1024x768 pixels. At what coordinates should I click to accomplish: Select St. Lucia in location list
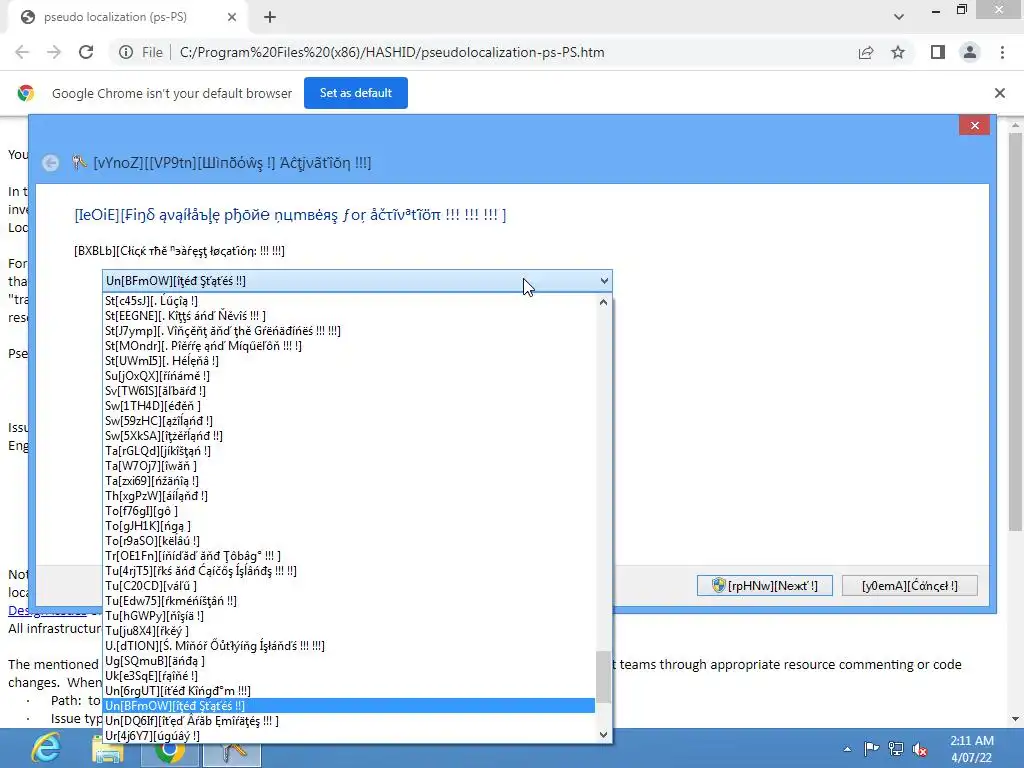coord(349,301)
